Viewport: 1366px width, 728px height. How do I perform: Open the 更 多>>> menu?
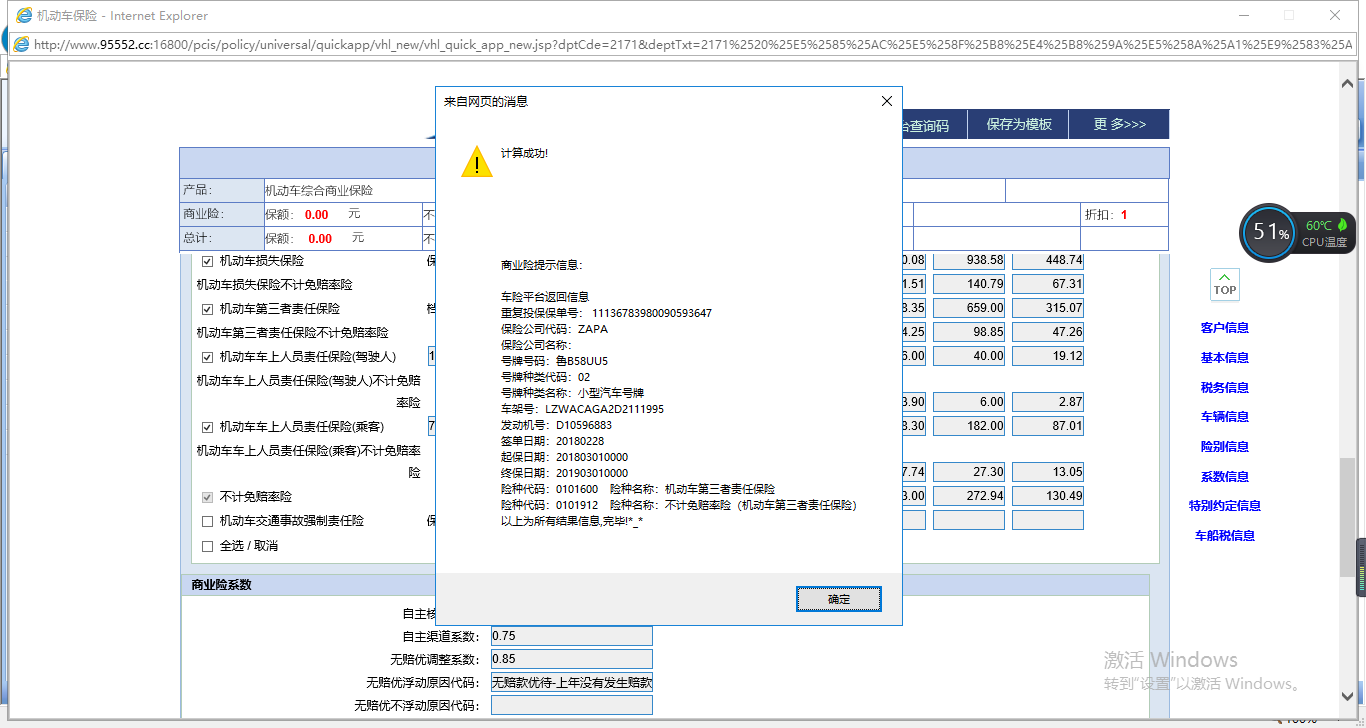coord(1119,124)
